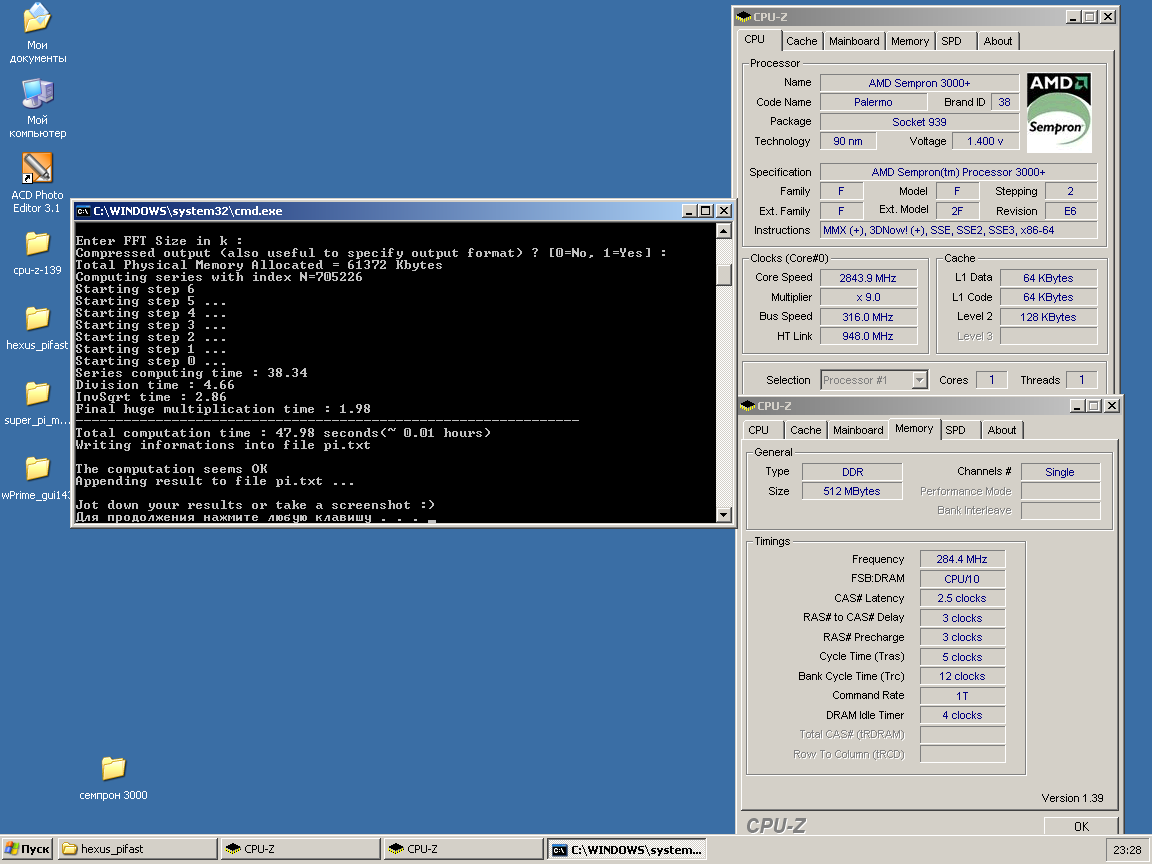Viewport: 1152px width, 864px height.
Task: Switch to hexus_pifast taskbar window
Action: click(x=137, y=849)
